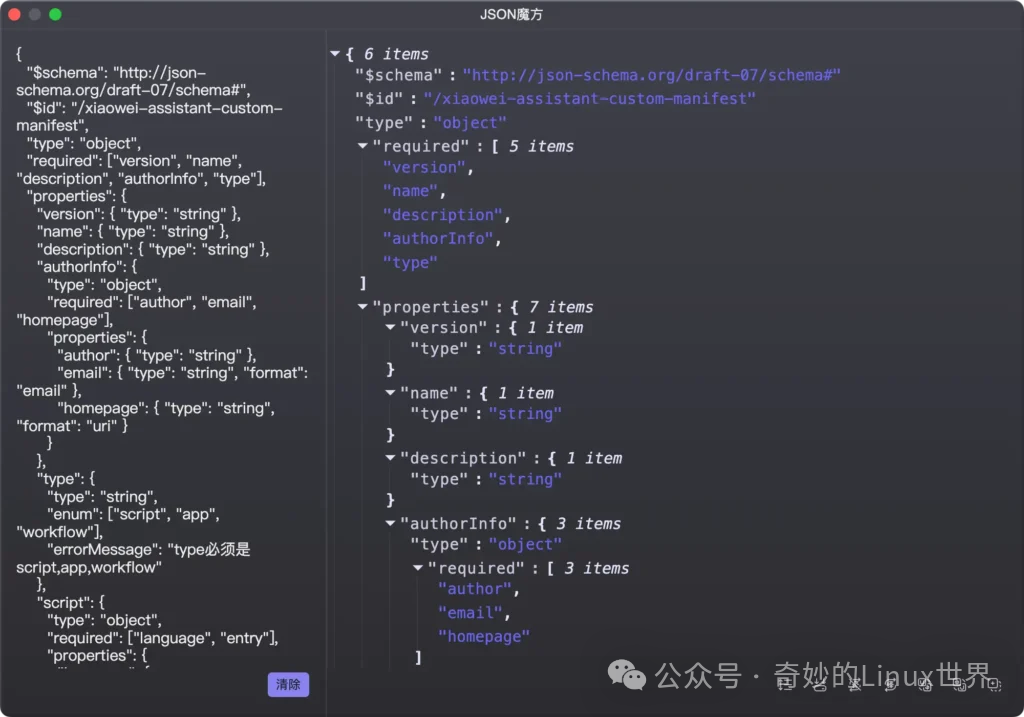Click the "object" value of the top-level type
1024x717 pixels.
[470, 123]
